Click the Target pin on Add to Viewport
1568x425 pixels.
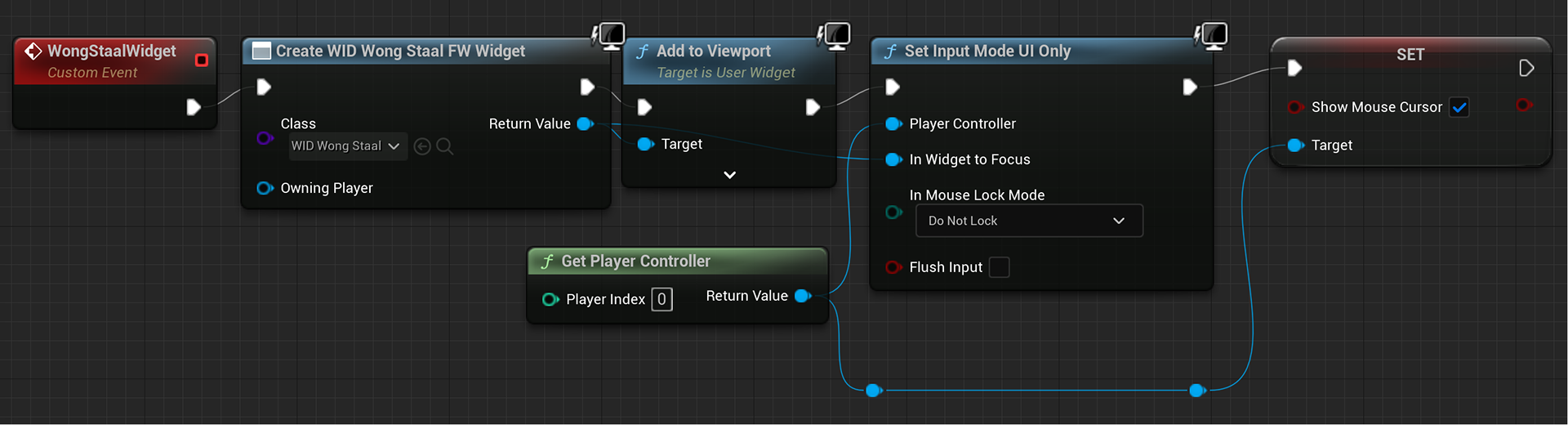tap(644, 144)
